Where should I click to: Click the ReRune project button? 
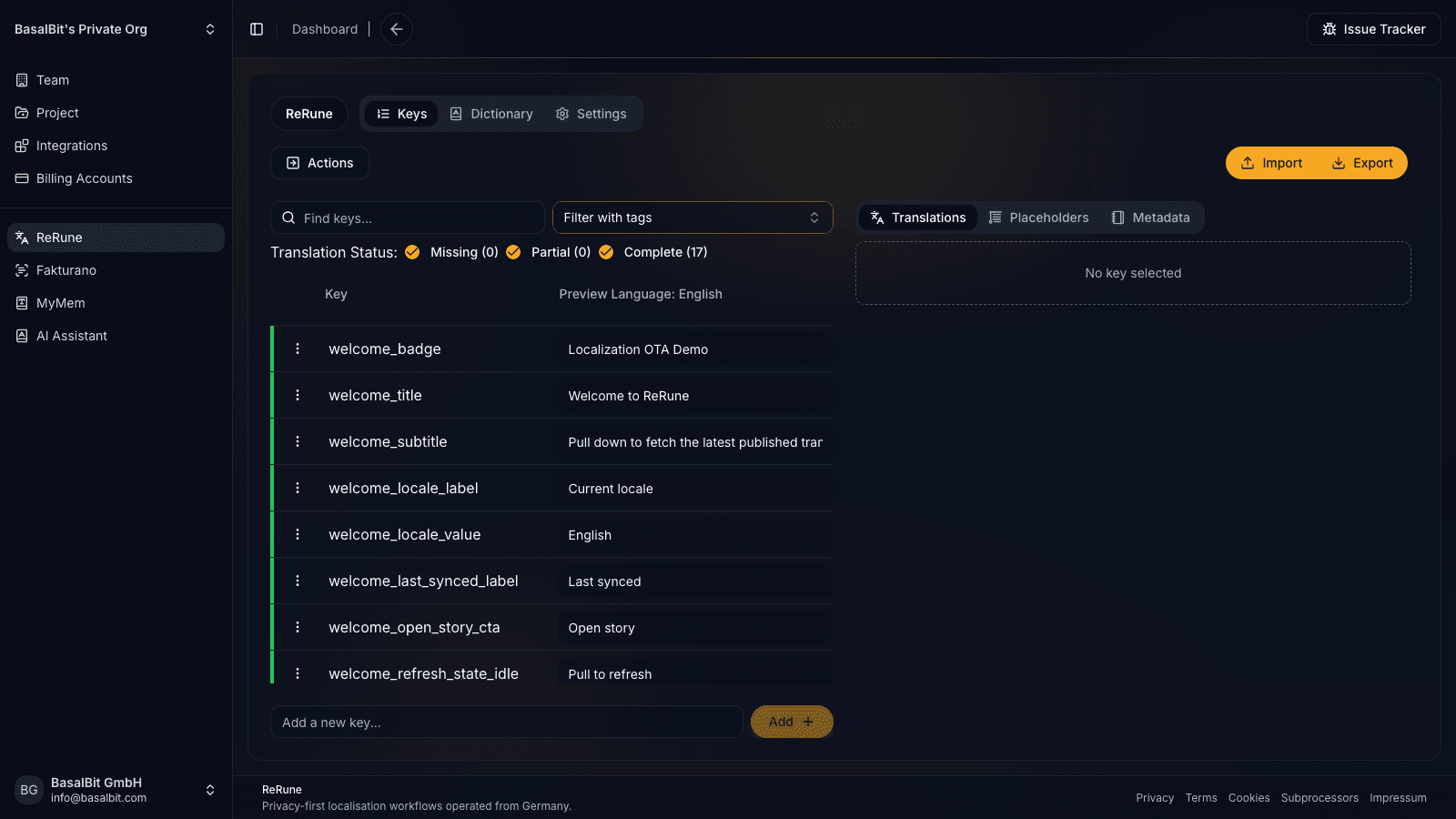(x=309, y=114)
